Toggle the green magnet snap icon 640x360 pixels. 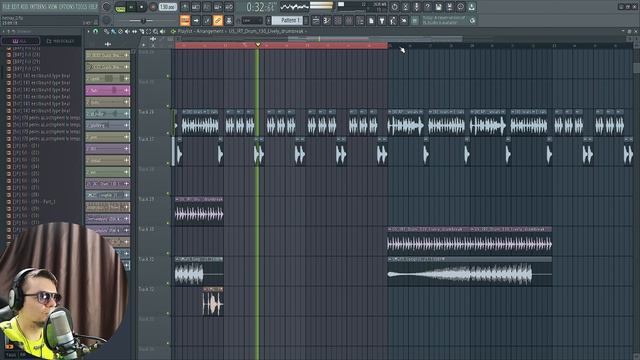click(x=96, y=31)
